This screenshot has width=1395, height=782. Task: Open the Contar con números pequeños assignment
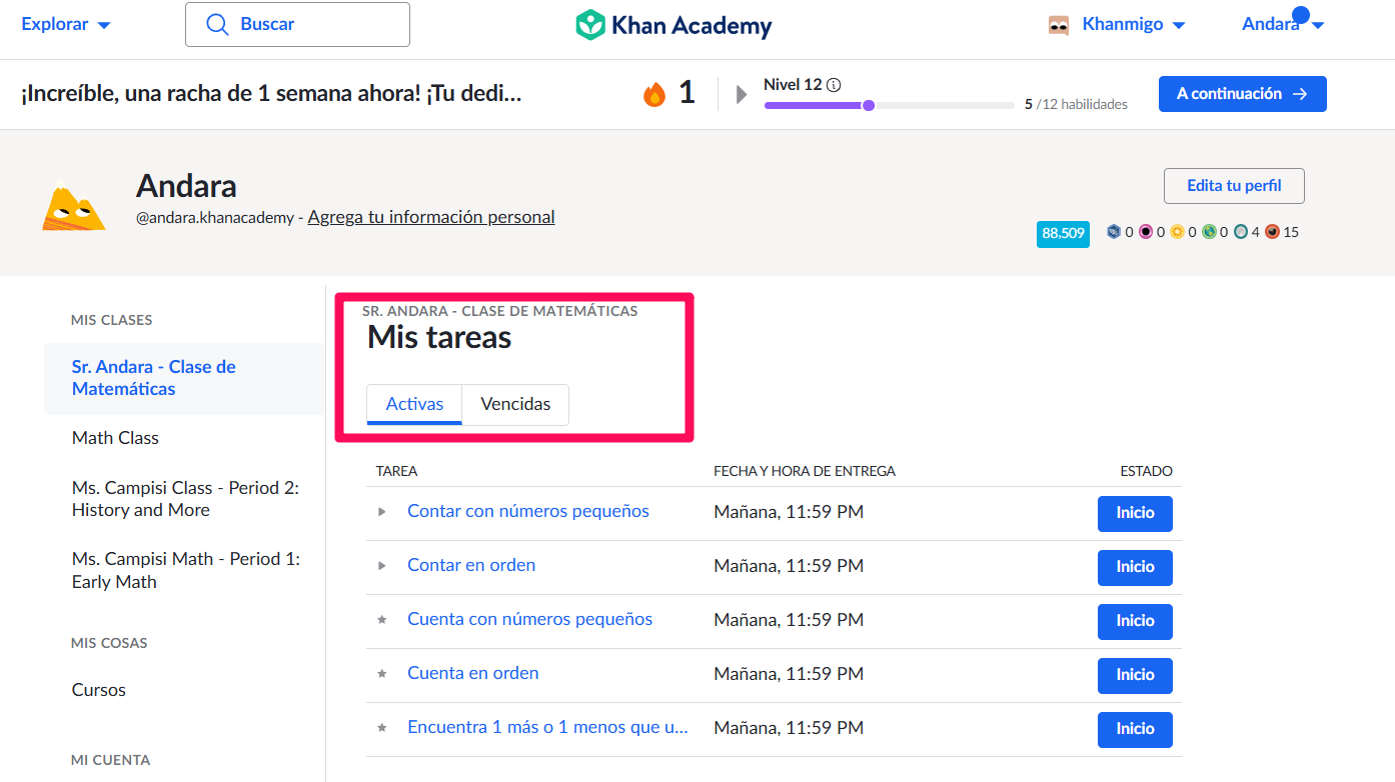click(528, 511)
